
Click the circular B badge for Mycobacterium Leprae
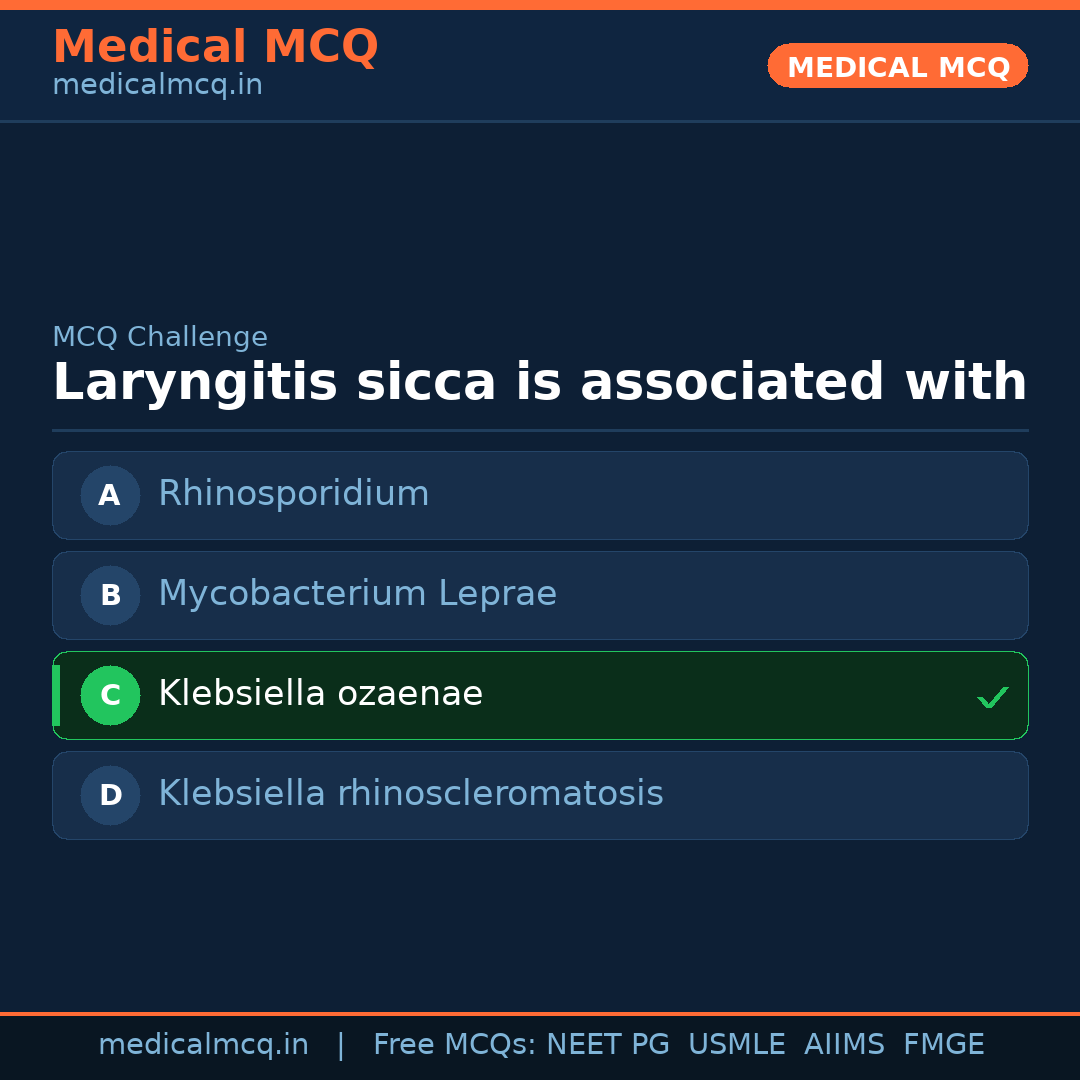pyautogui.click(x=110, y=595)
